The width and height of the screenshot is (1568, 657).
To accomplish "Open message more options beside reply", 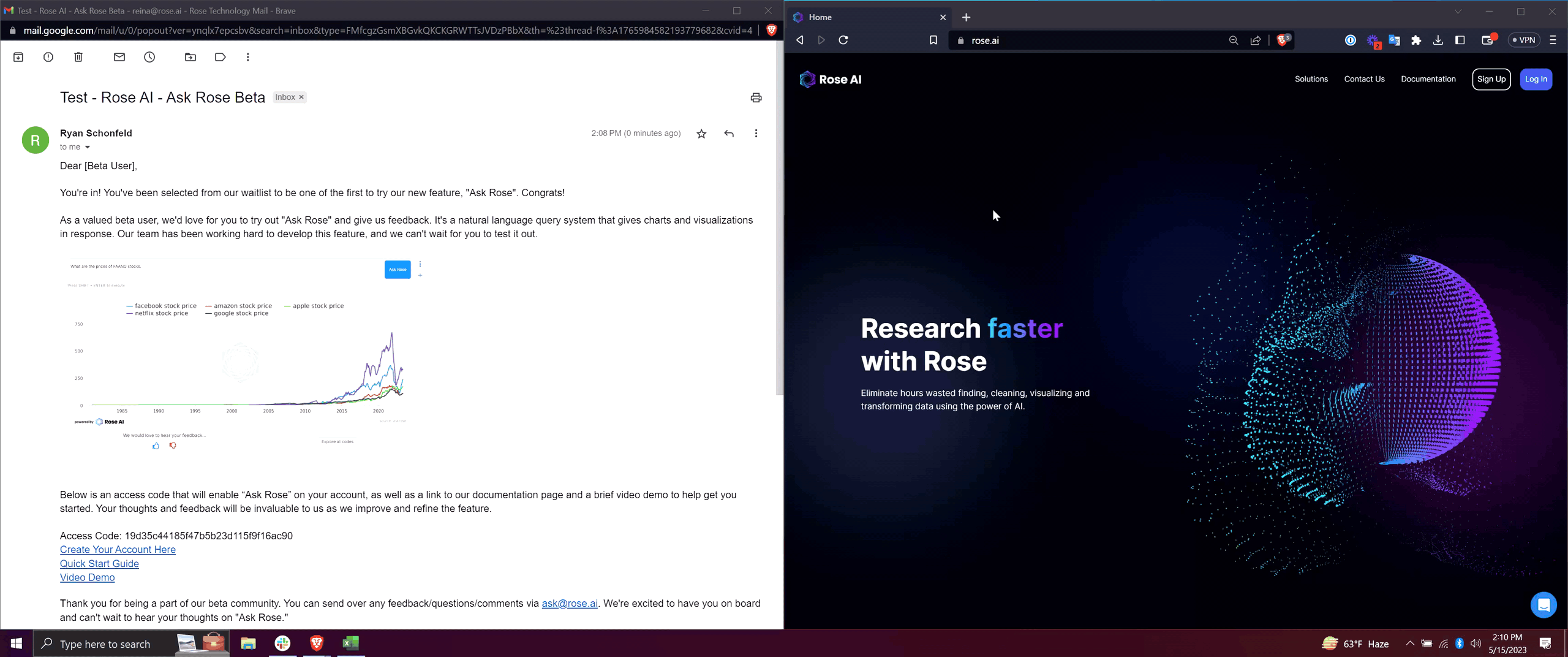I will (x=756, y=134).
